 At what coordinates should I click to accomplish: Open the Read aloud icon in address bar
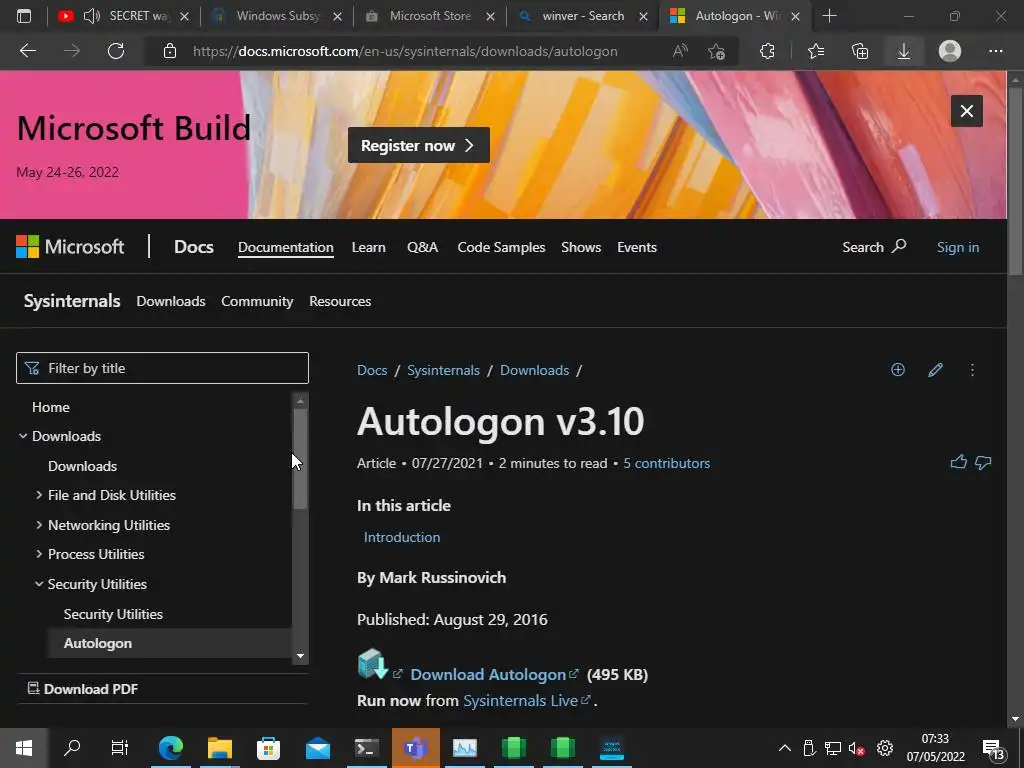click(x=680, y=51)
